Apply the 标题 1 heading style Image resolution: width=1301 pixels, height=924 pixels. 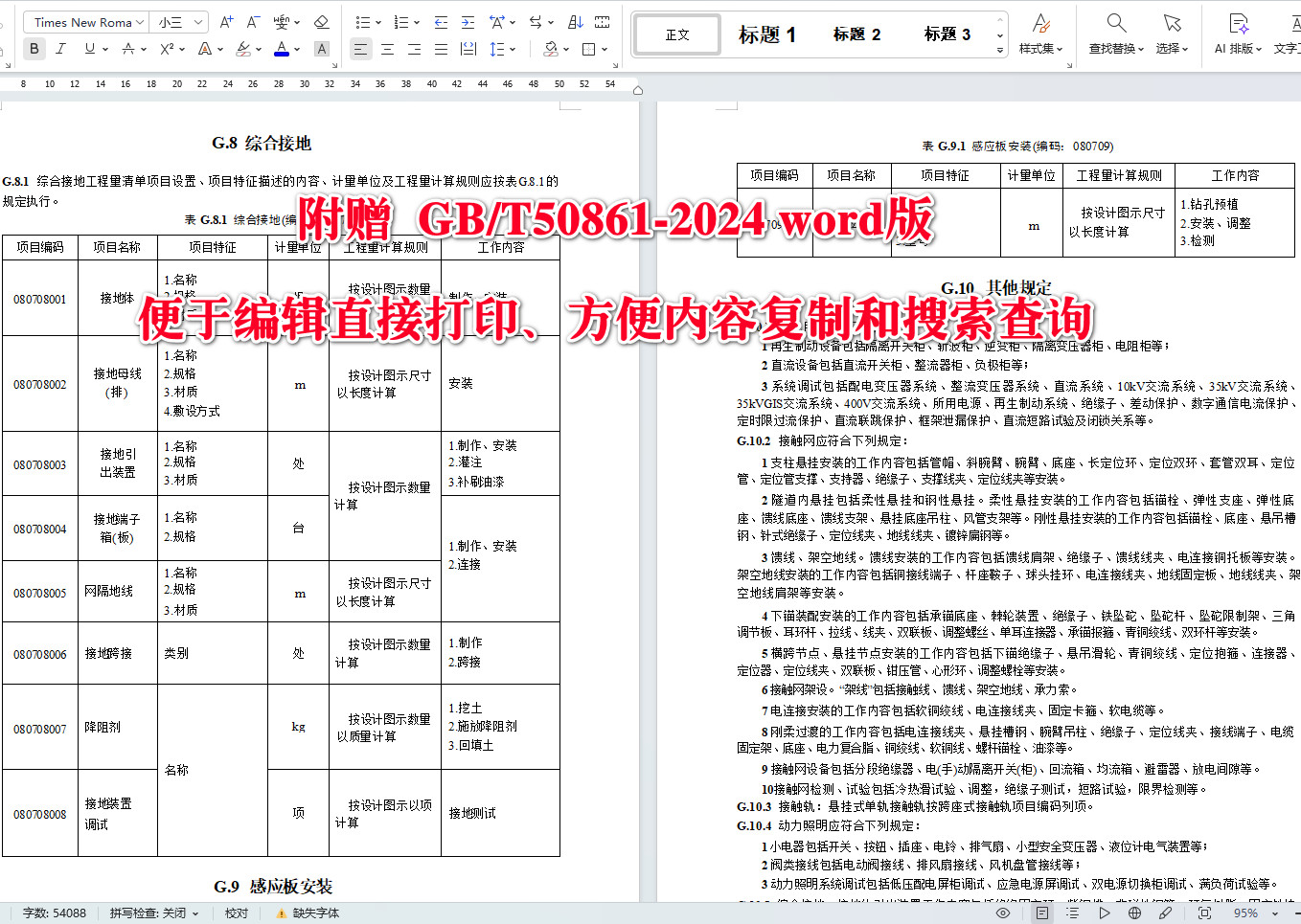766,34
